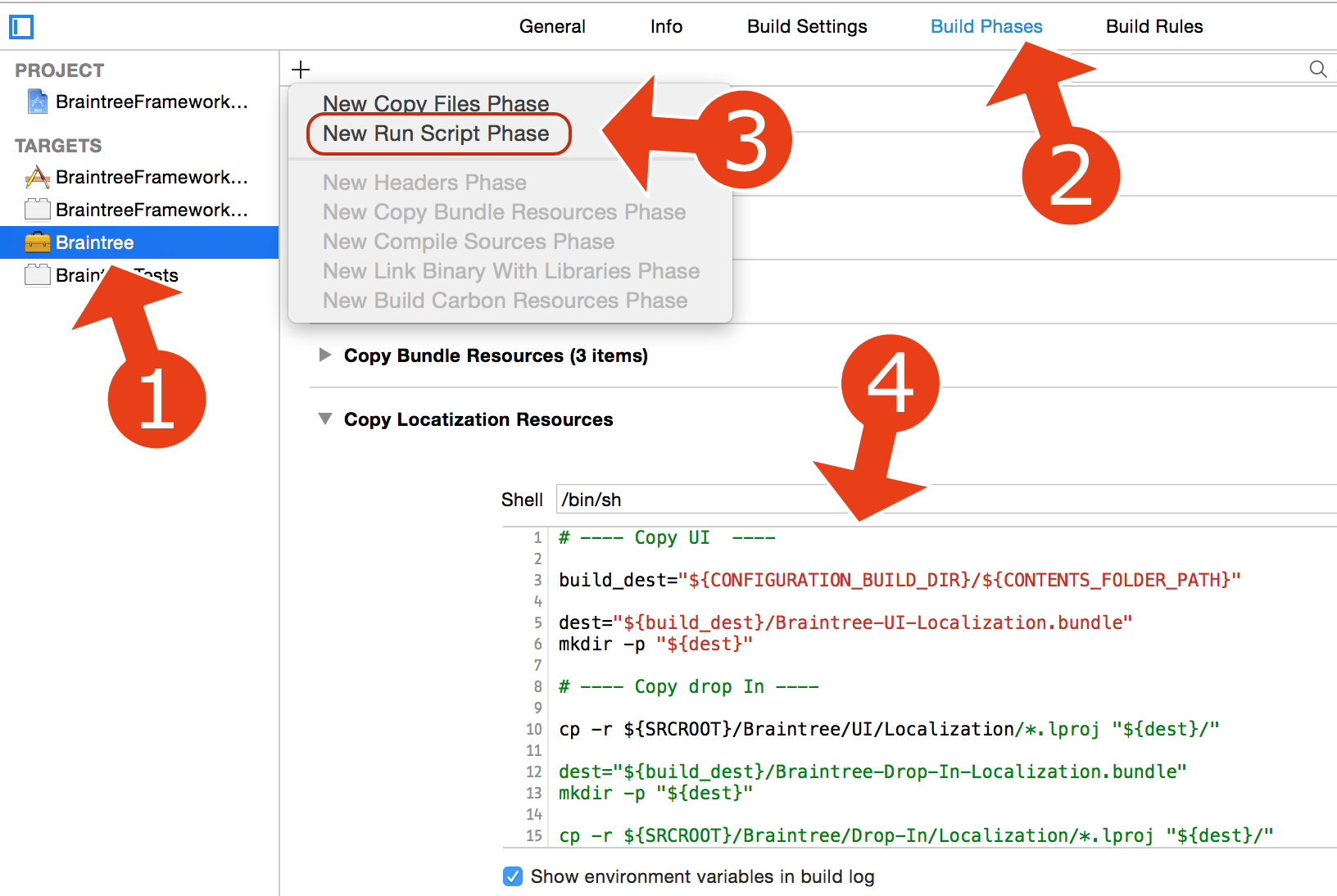
Task: Click the build phases filter search field
Action: point(1203,69)
